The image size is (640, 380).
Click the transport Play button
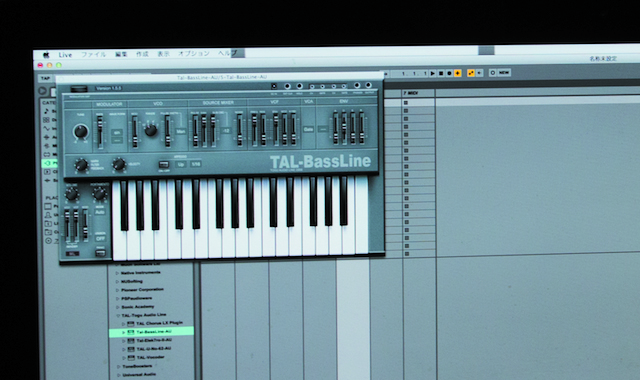coord(433,73)
